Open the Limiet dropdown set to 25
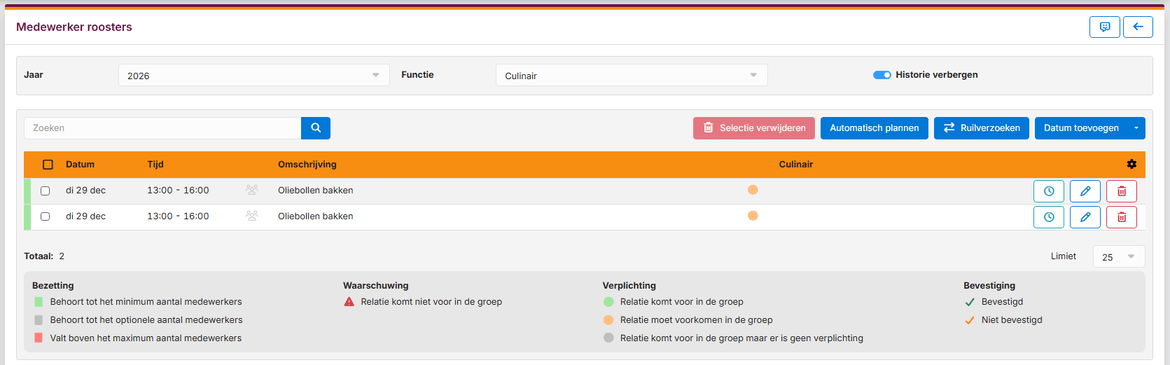1170x365 pixels. 1119,257
